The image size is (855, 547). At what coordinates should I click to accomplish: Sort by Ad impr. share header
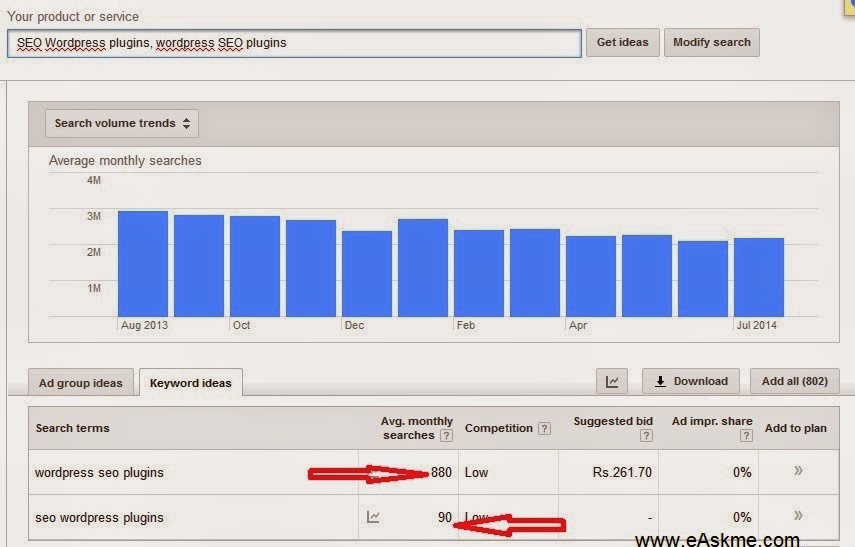(x=712, y=422)
